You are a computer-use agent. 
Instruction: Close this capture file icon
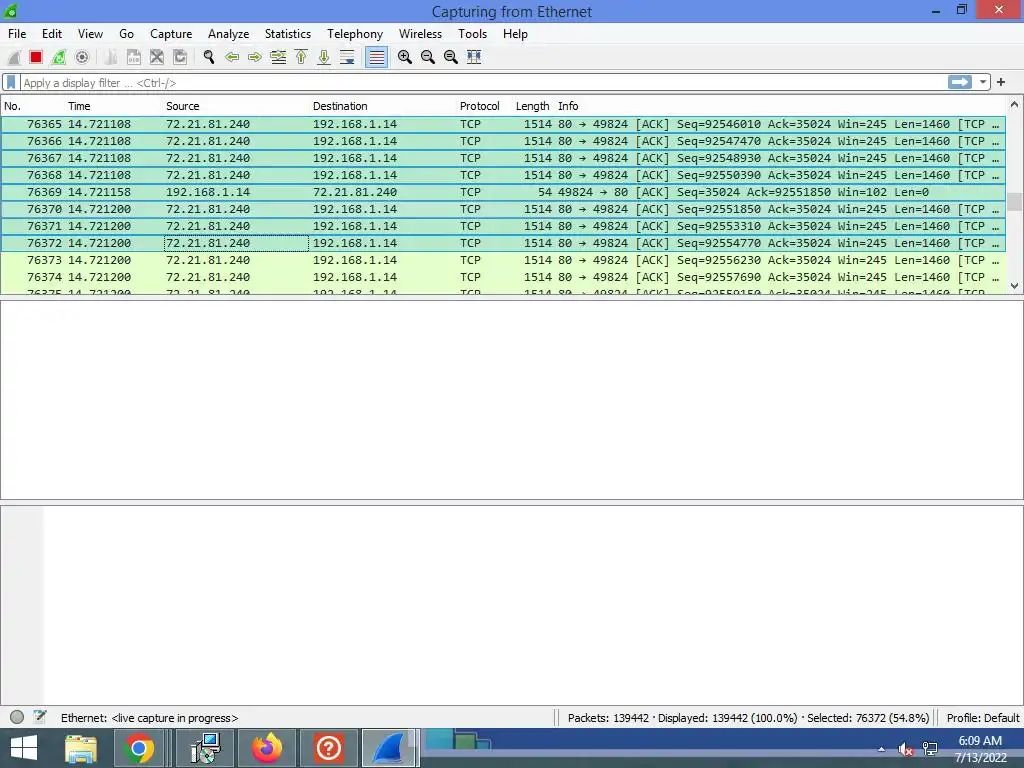157,57
